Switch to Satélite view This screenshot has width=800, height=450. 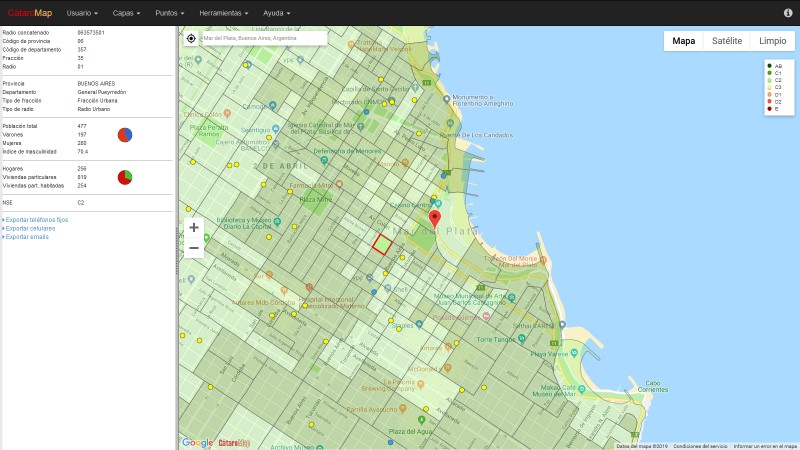click(727, 41)
